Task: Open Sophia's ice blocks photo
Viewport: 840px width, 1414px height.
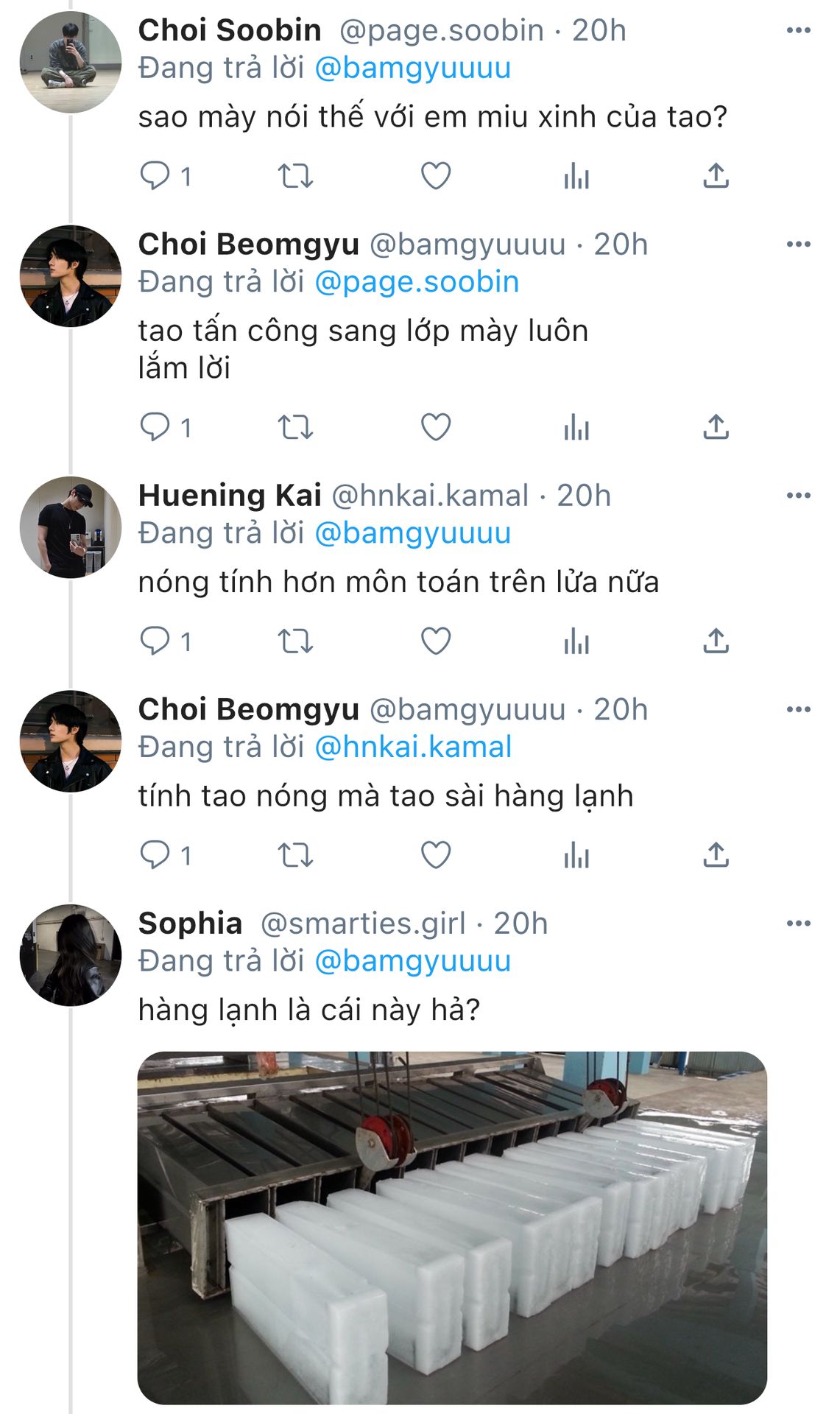Action: click(x=452, y=1227)
